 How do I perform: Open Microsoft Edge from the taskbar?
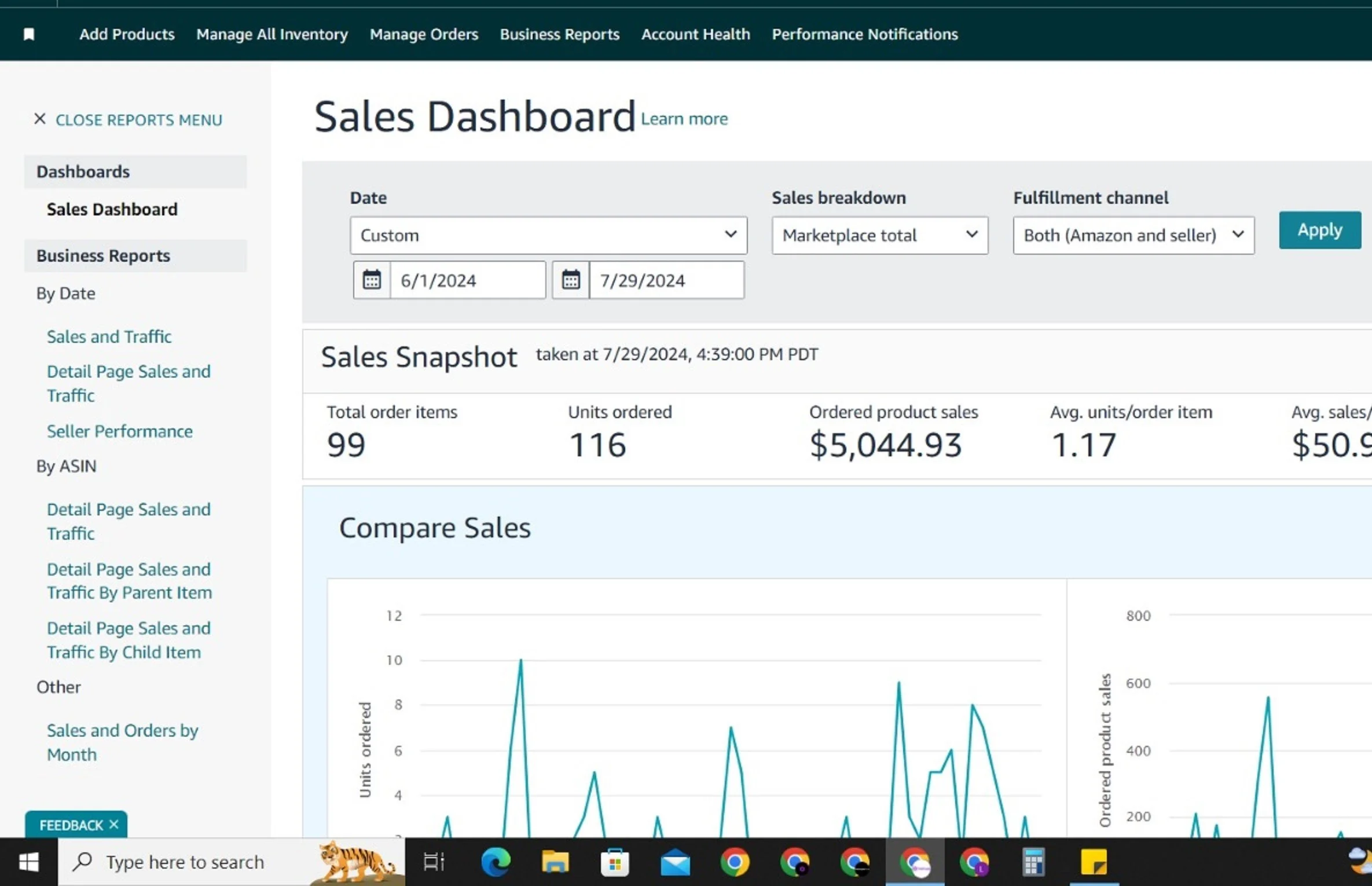coord(496,862)
